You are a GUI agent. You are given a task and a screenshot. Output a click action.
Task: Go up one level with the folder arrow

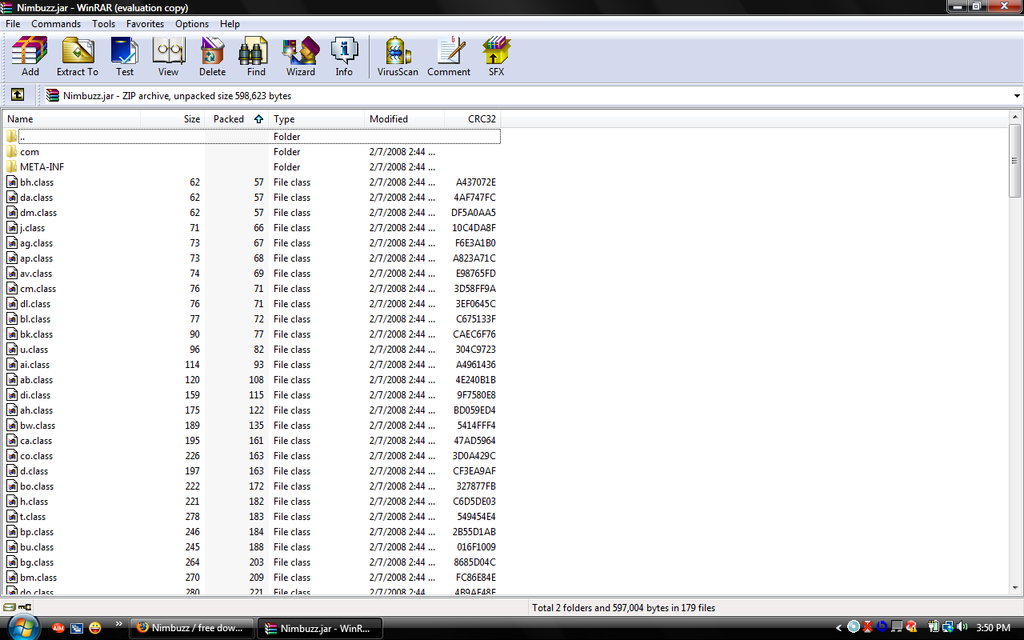coord(18,95)
